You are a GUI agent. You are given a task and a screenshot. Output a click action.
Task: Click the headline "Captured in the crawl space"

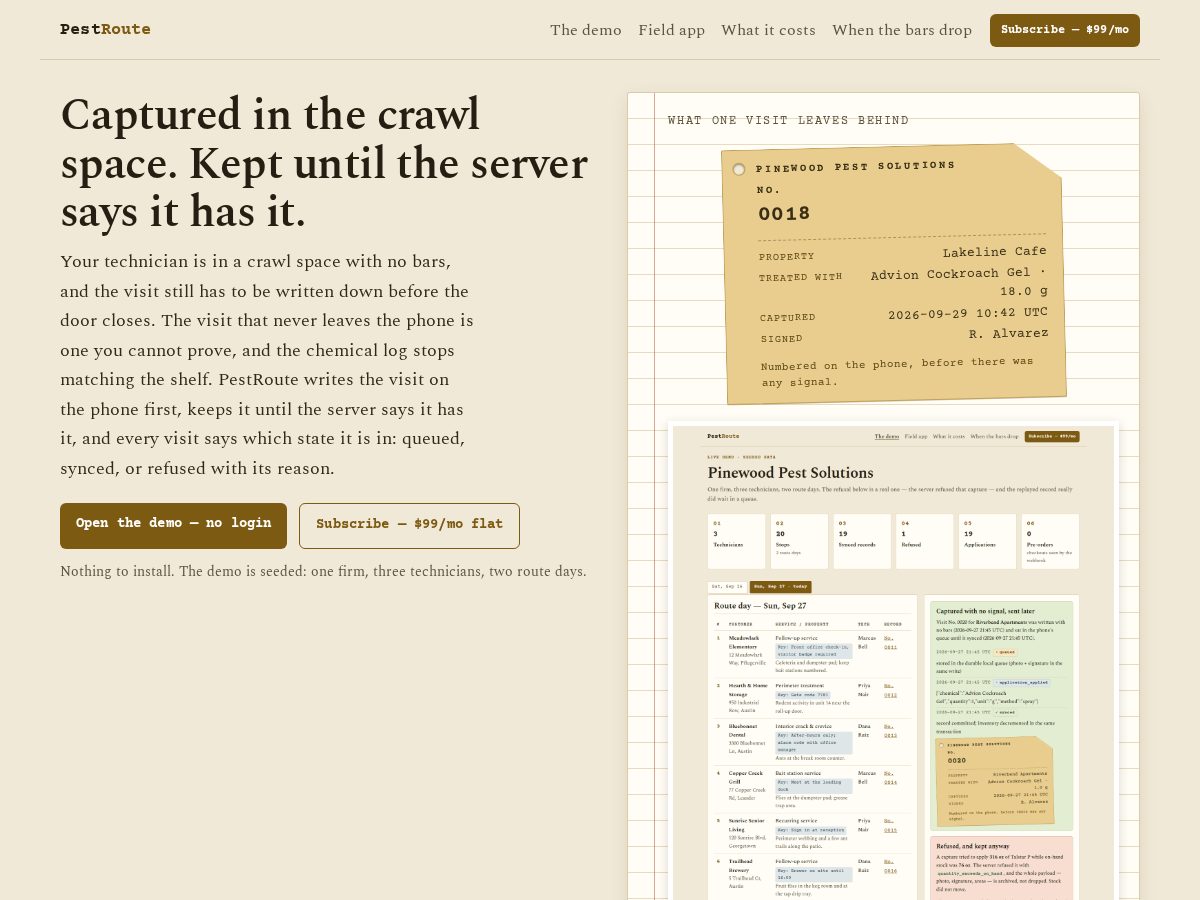[324, 163]
